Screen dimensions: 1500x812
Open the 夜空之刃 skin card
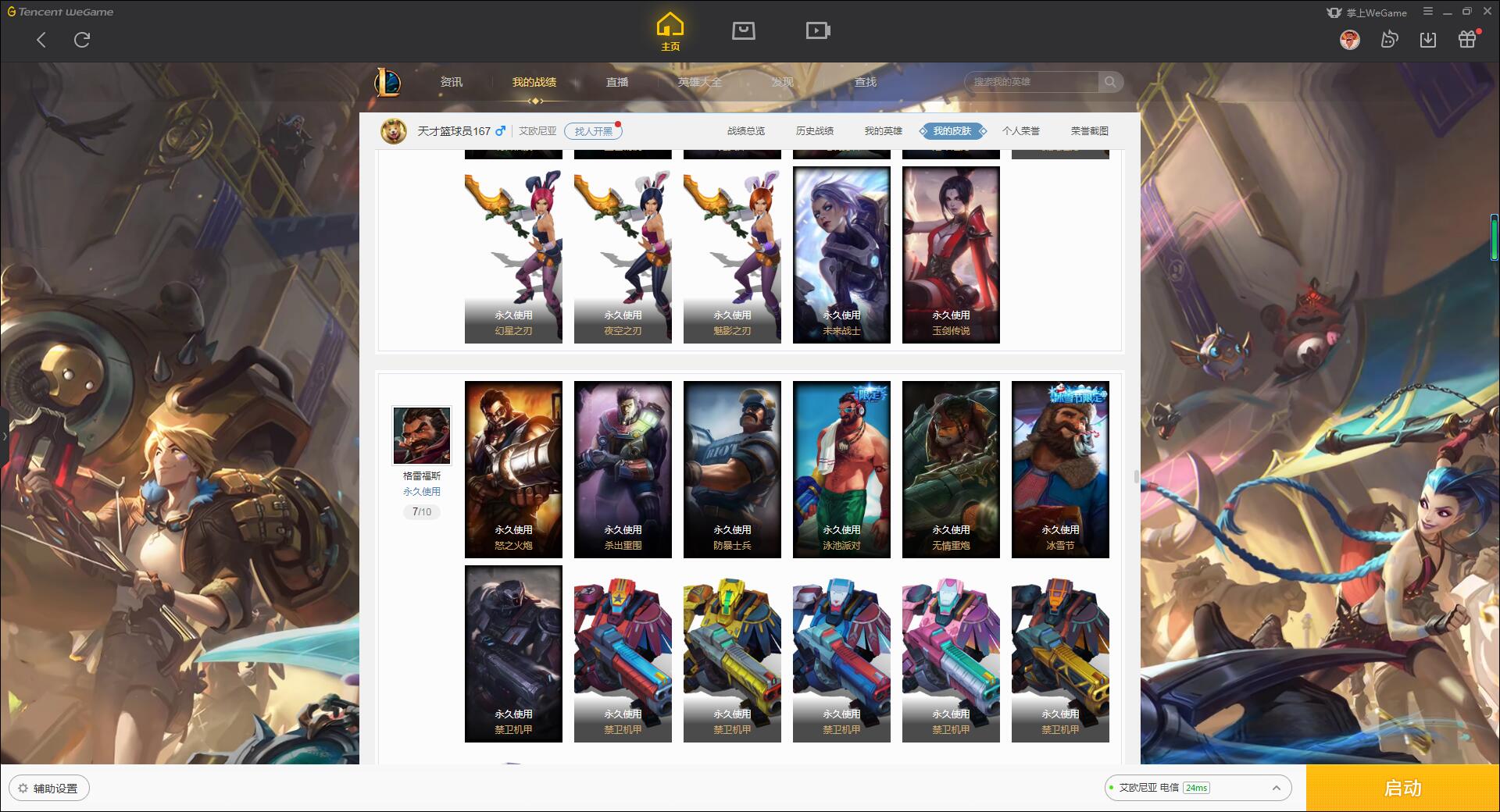coord(623,255)
